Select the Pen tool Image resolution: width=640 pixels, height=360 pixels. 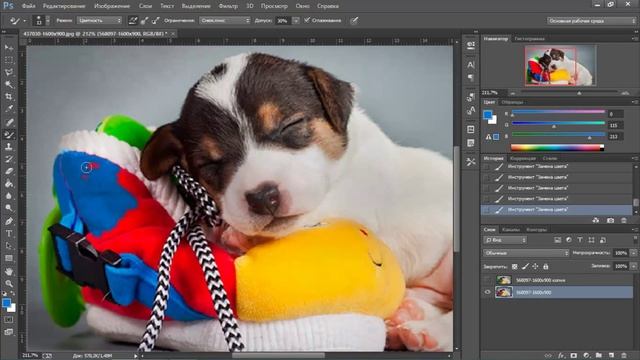[9, 221]
